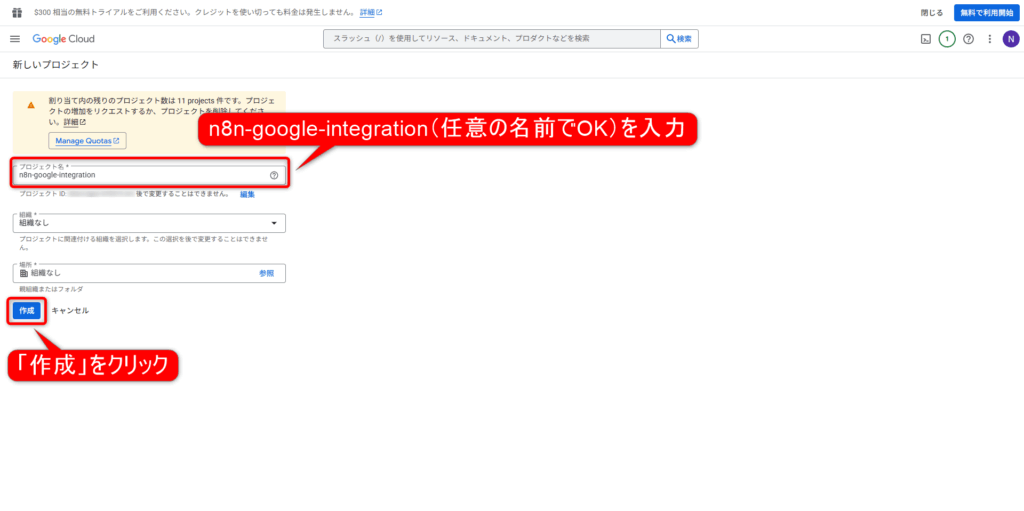
Task: Click the top resource search box
Action: (490, 39)
